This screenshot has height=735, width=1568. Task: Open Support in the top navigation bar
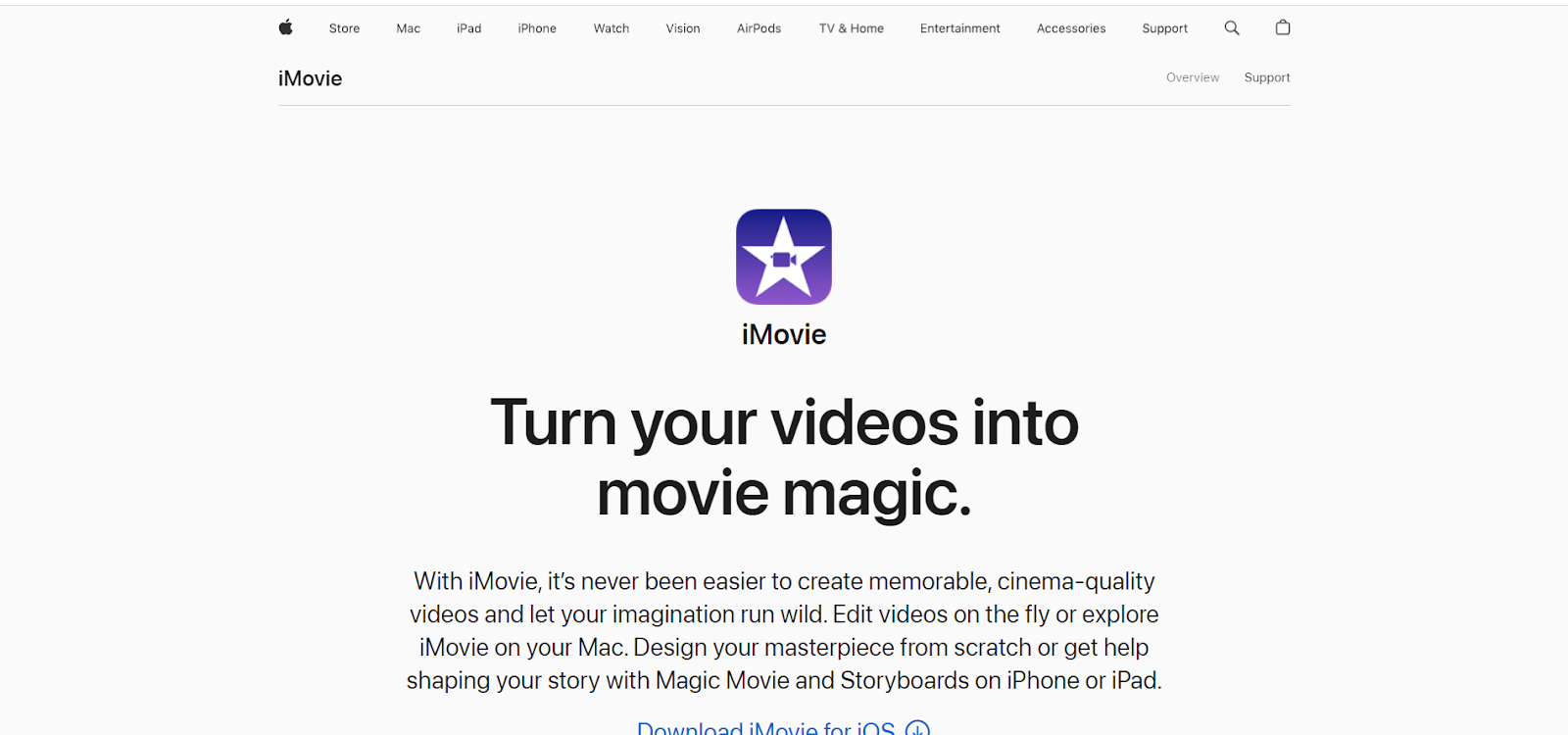tap(1164, 28)
